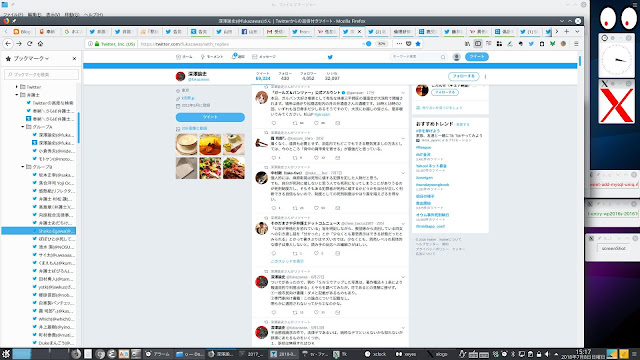Switch to the Blog browser tab

pyautogui.click(x=22, y=31)
